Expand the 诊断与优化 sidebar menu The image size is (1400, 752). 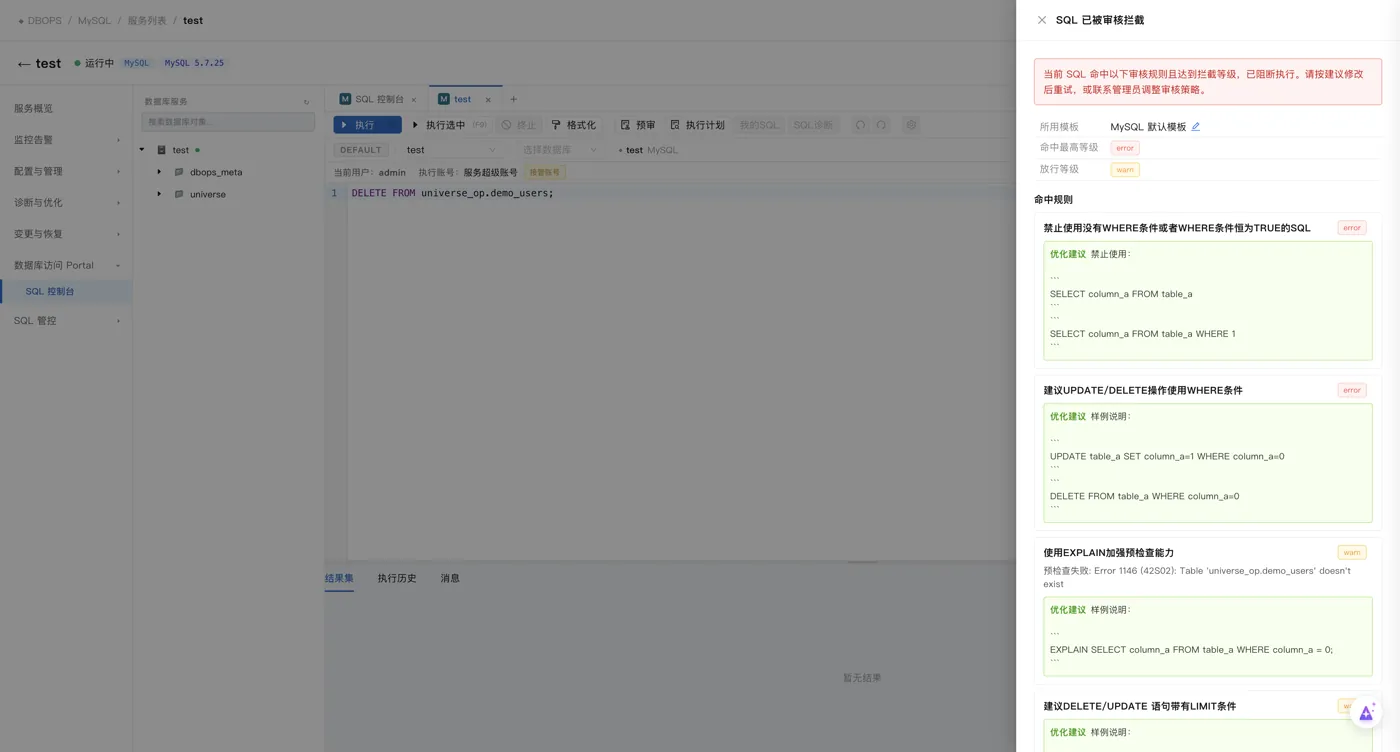(66, 202)
